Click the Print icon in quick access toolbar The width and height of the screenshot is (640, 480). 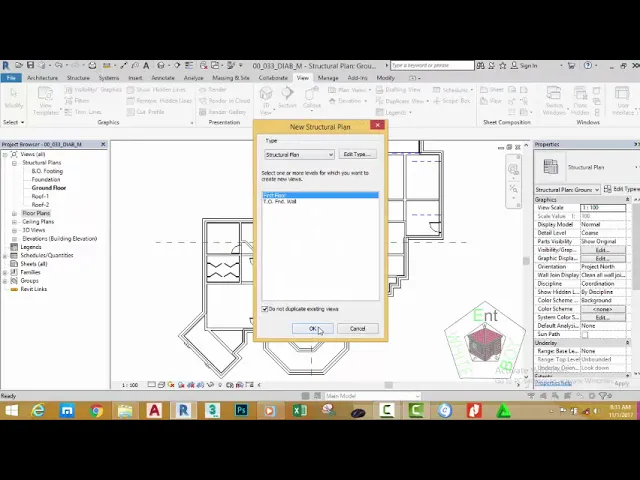[x=93, y=65]
